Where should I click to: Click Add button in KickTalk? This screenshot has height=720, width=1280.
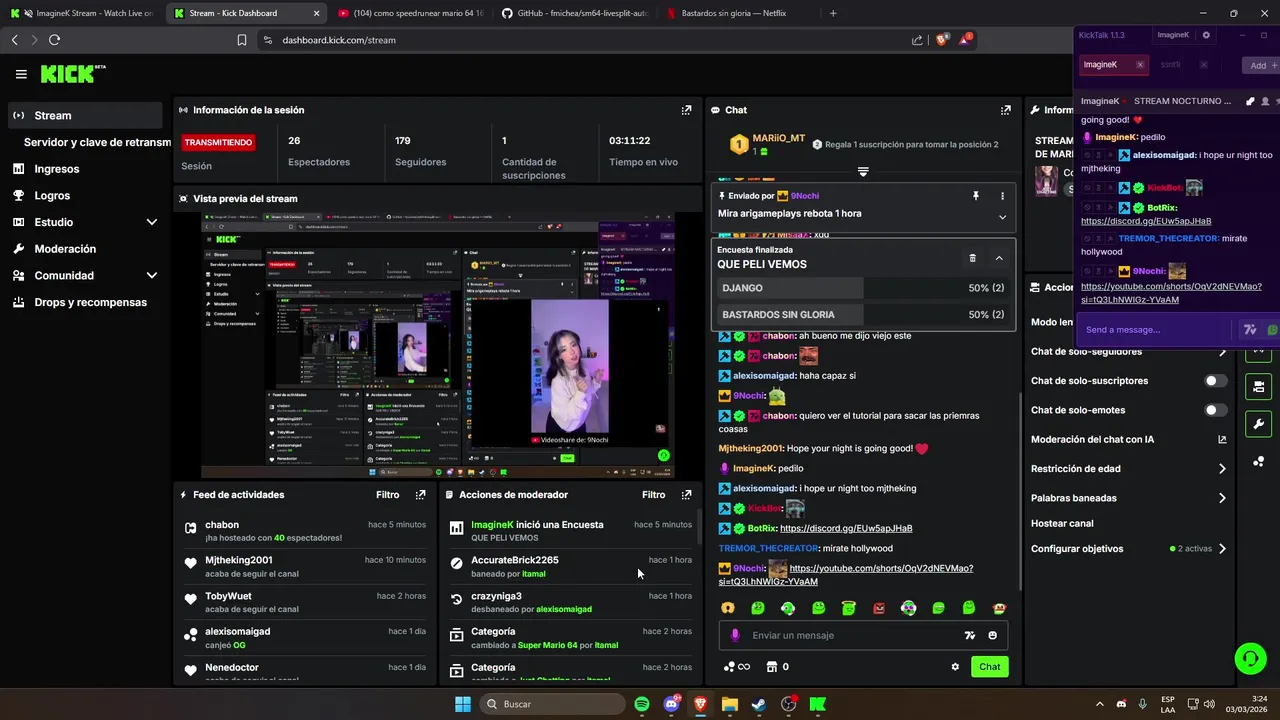[x=1259, y=65]
